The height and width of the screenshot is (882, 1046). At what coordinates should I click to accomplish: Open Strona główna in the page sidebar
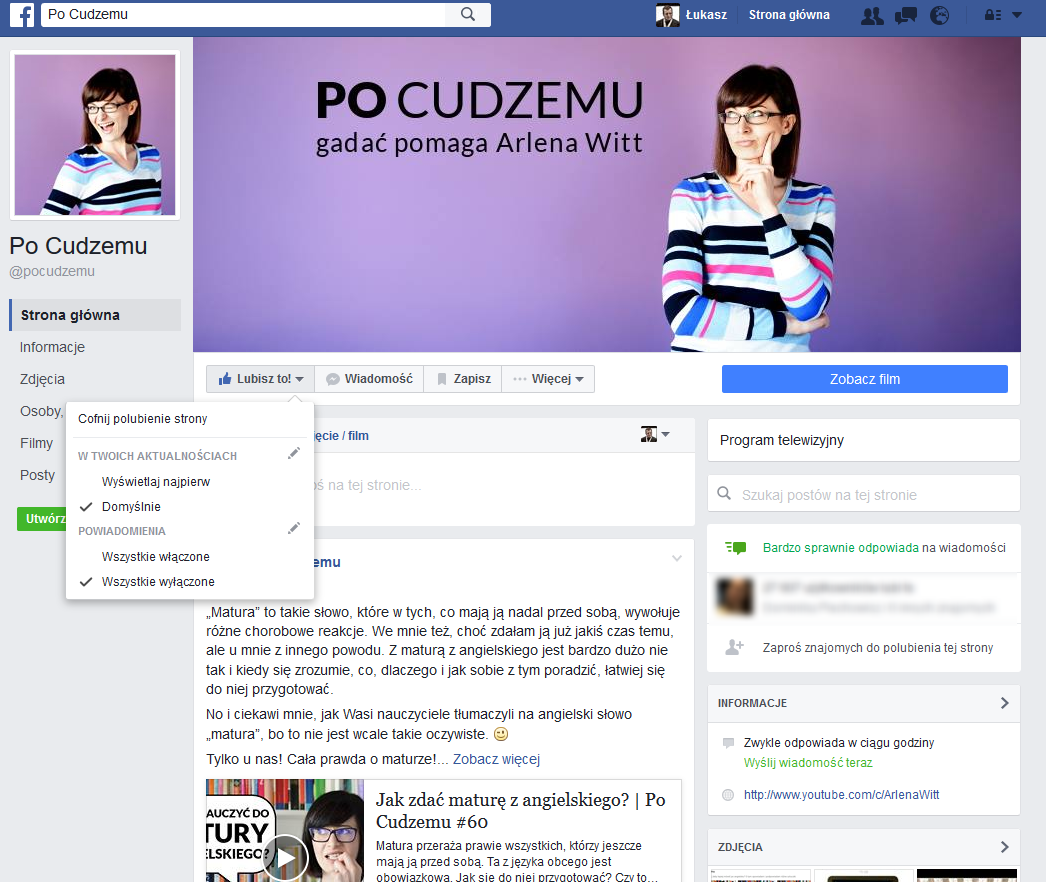click(x=95, y=315)
